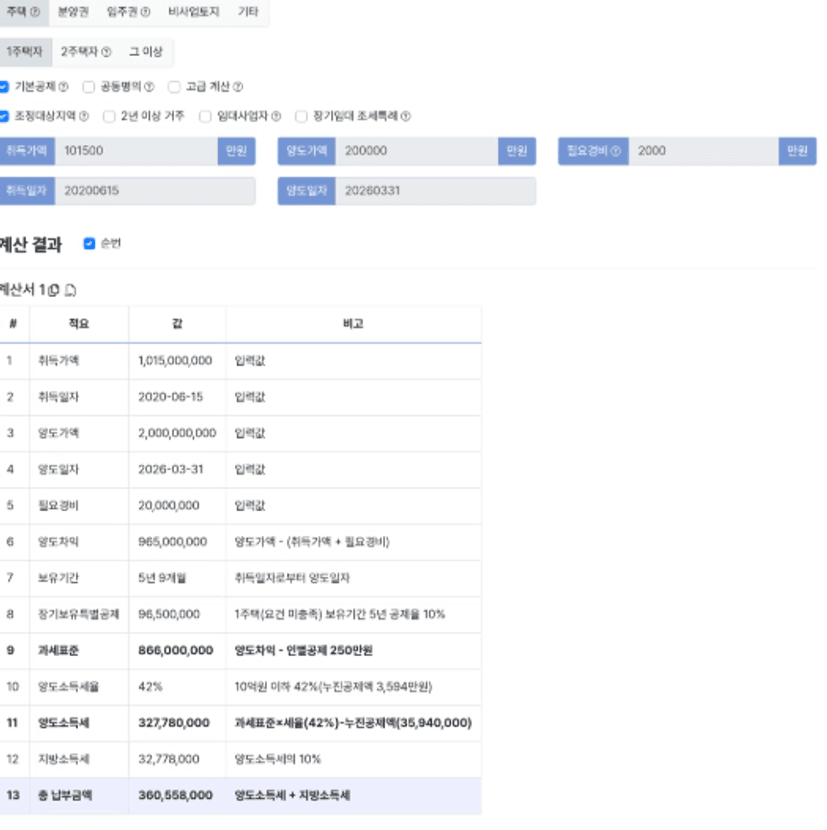
Task: Click help icon in 필요경비 label
Action: [x=616, y=151]
